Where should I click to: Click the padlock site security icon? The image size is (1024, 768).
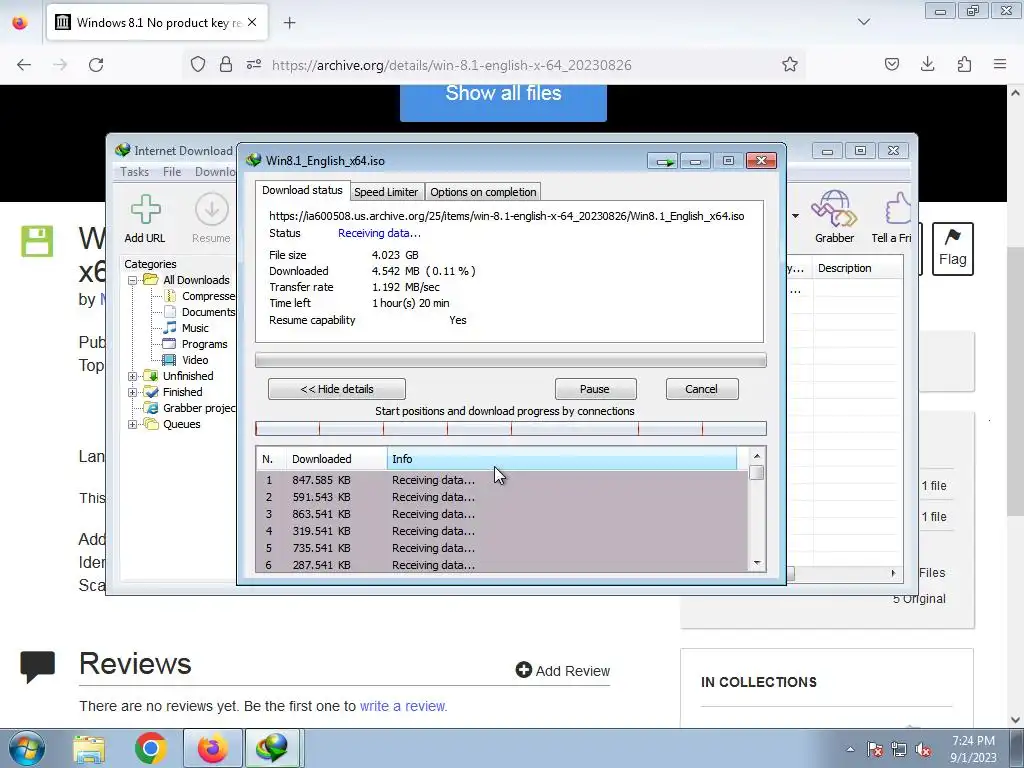click(225, 64)
